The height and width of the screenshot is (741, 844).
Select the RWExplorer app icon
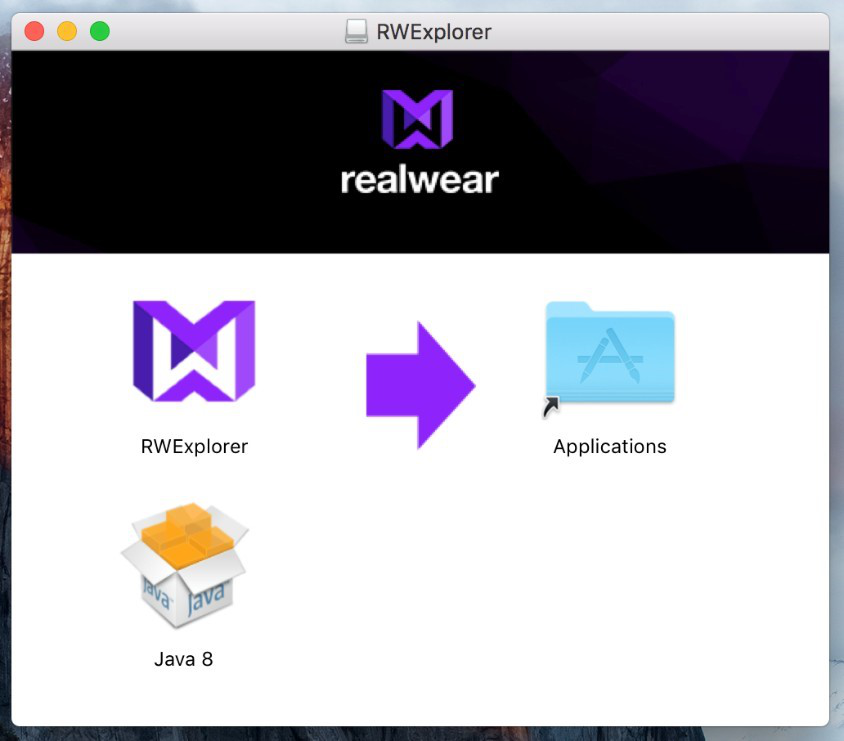coord(194,351)
